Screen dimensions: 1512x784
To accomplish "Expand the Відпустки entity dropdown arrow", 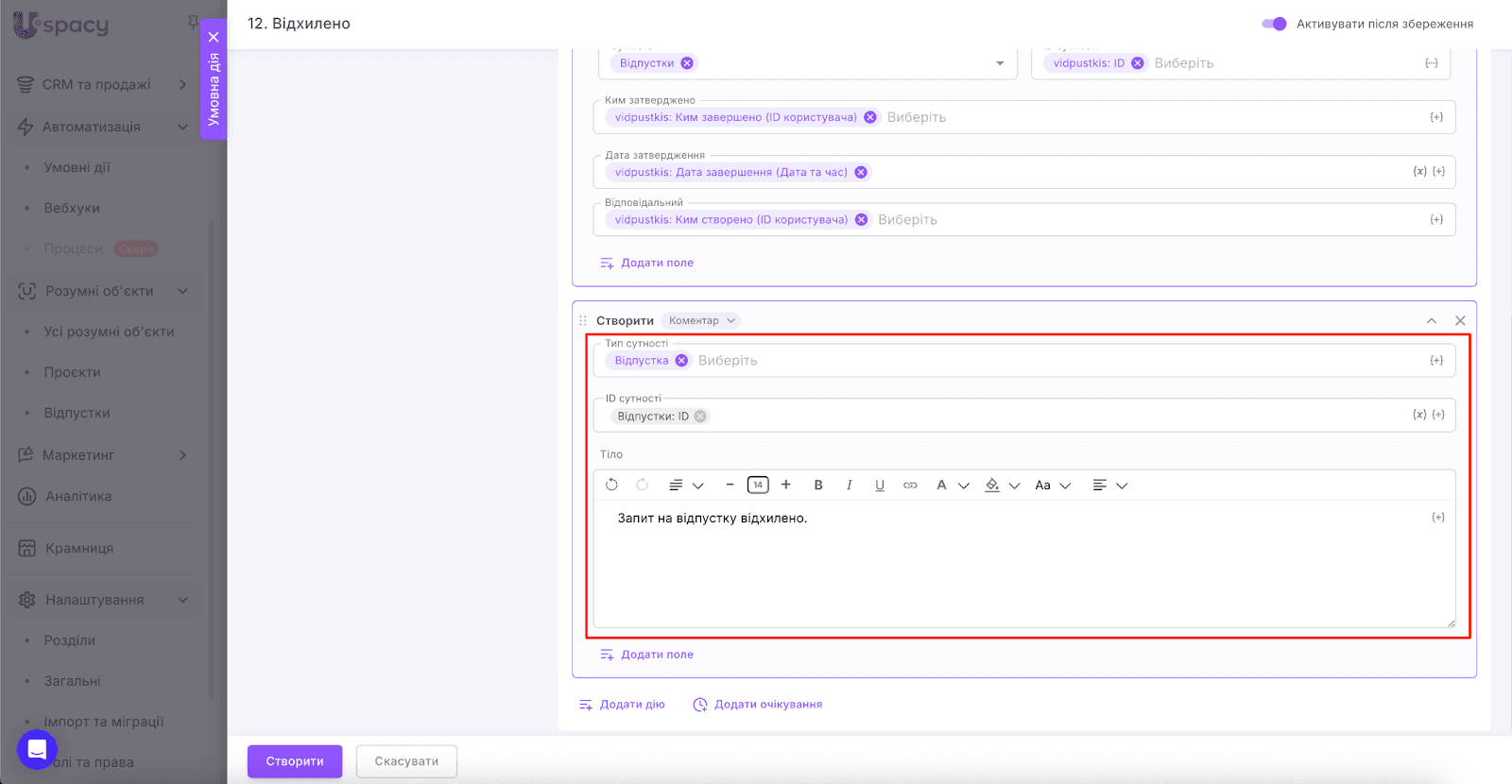I will [x=1000, y=63].
